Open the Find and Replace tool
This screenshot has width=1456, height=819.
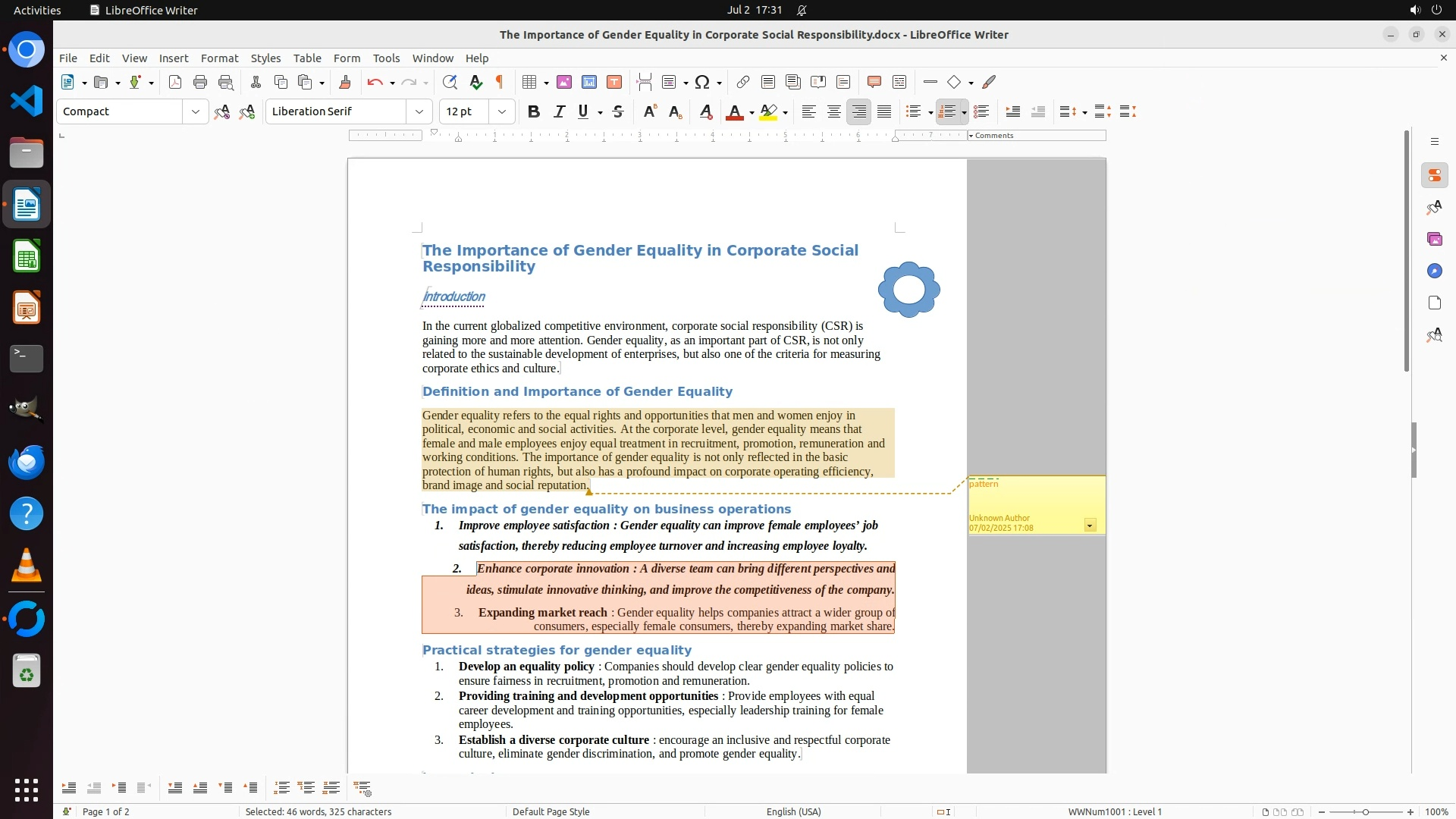click(450, 82)
